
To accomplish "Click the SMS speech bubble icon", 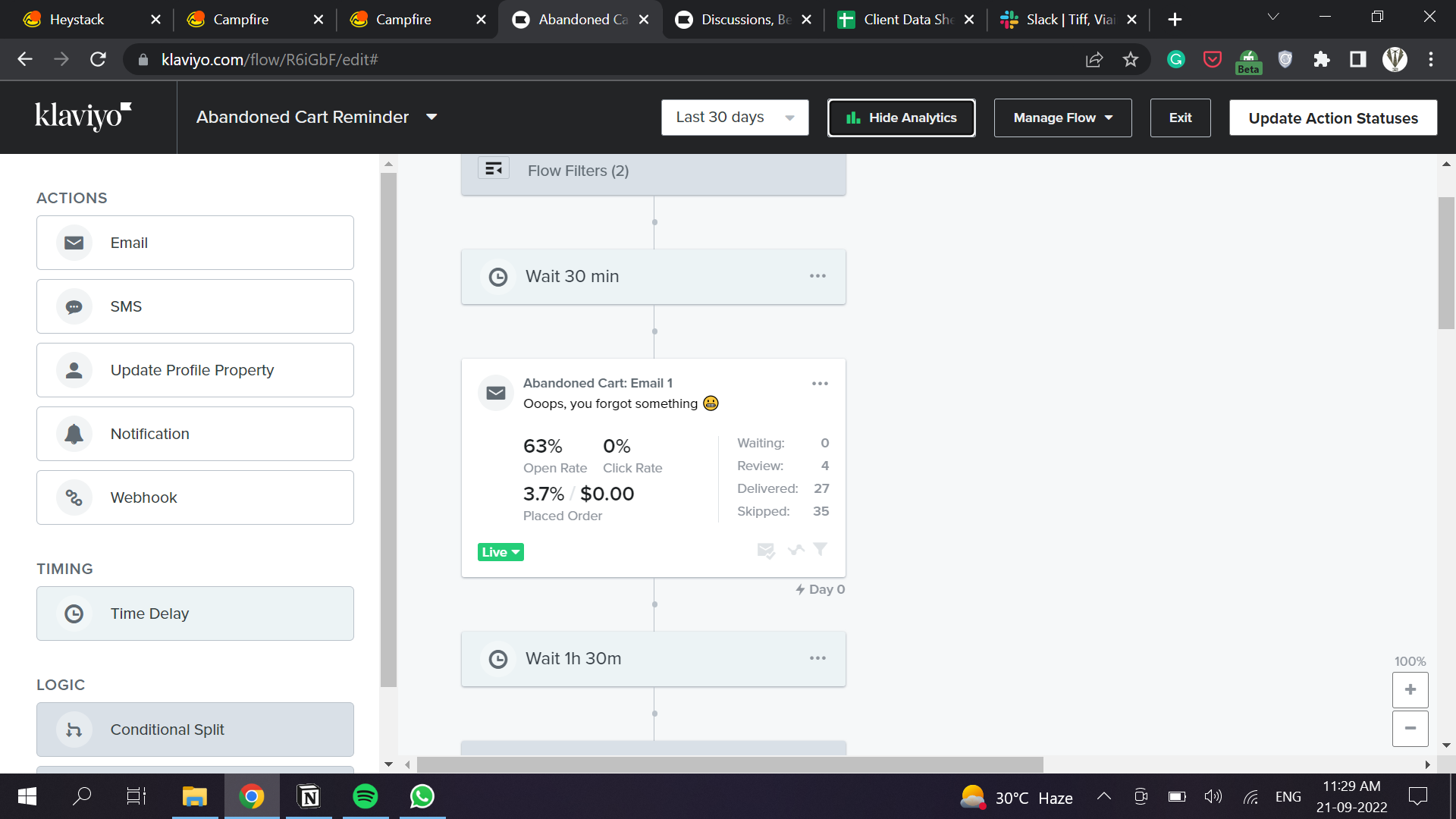I will pos(74,306).
